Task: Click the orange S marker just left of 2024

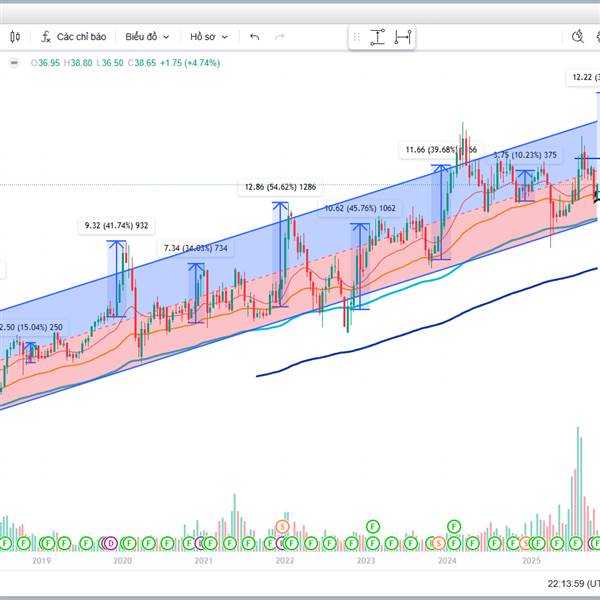Action: pos(439,543)
